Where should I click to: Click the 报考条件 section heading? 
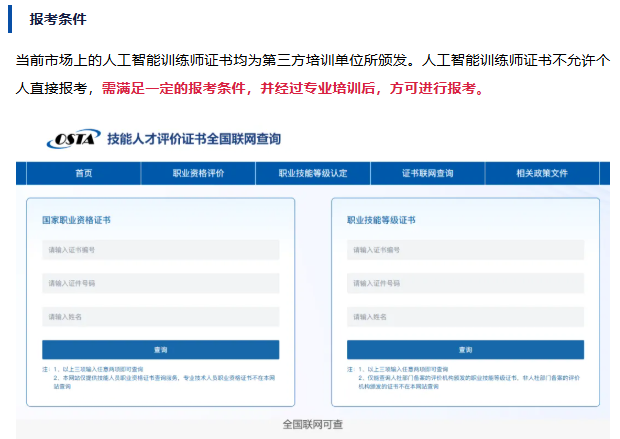coord(57,18)
